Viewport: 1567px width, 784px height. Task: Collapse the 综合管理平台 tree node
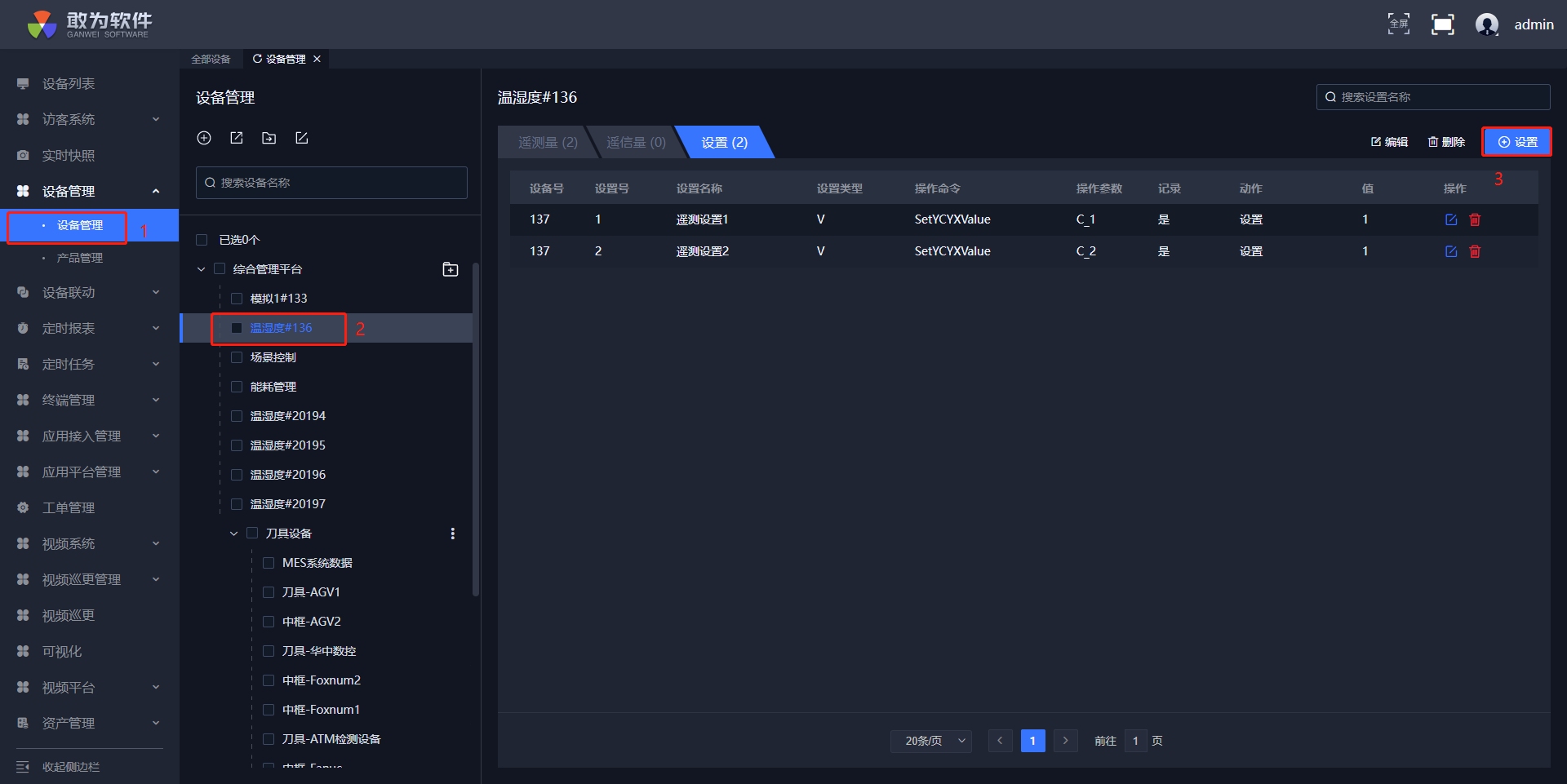pos(201,269)
